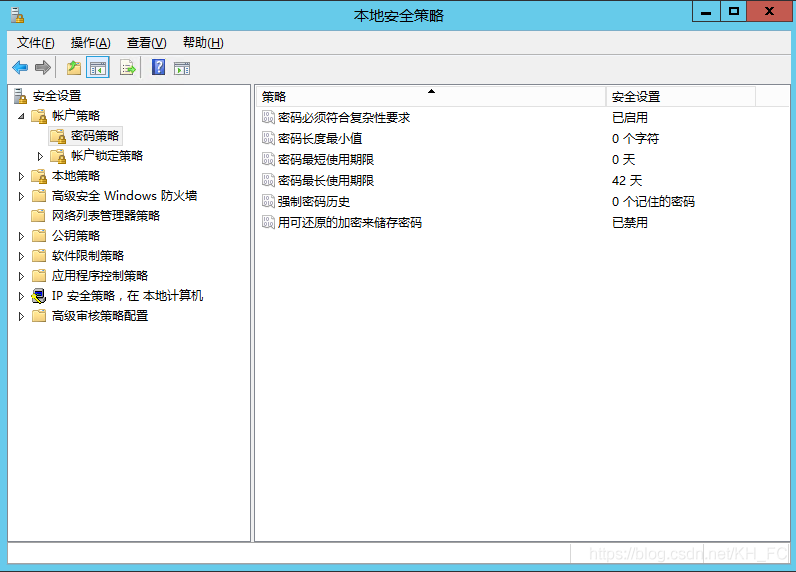Click the window title bar app icon

tap(18, 15)
